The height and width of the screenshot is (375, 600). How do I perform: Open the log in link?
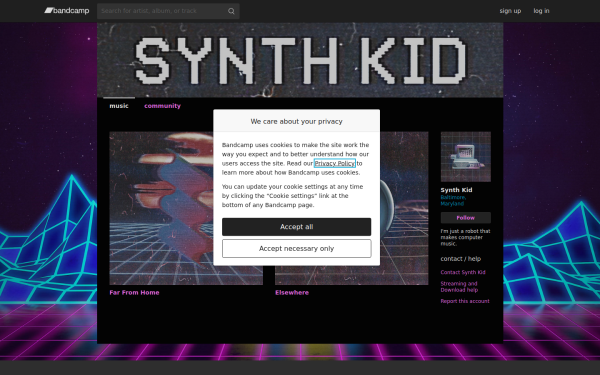(x=541, y=11)
